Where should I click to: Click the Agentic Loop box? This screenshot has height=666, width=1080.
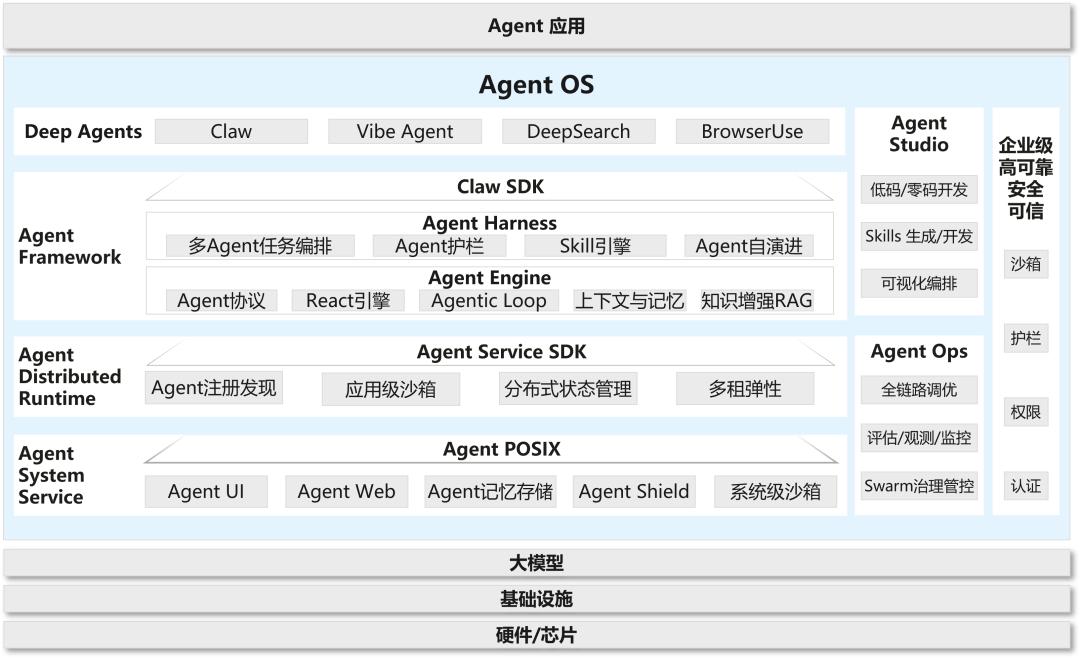489,300
